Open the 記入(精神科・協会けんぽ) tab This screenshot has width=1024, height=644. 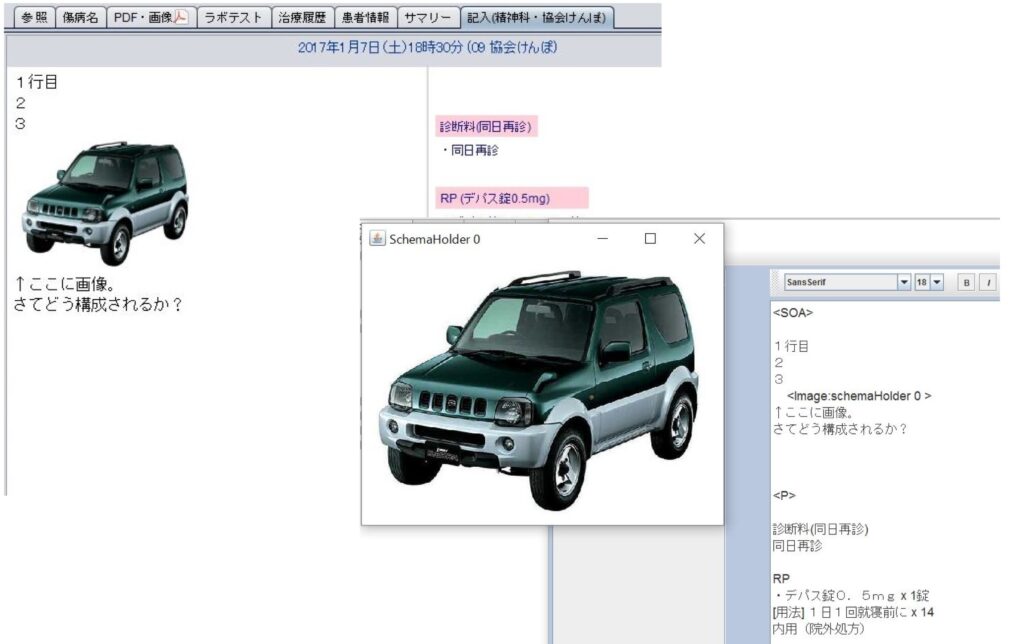[x=537, y=18]
